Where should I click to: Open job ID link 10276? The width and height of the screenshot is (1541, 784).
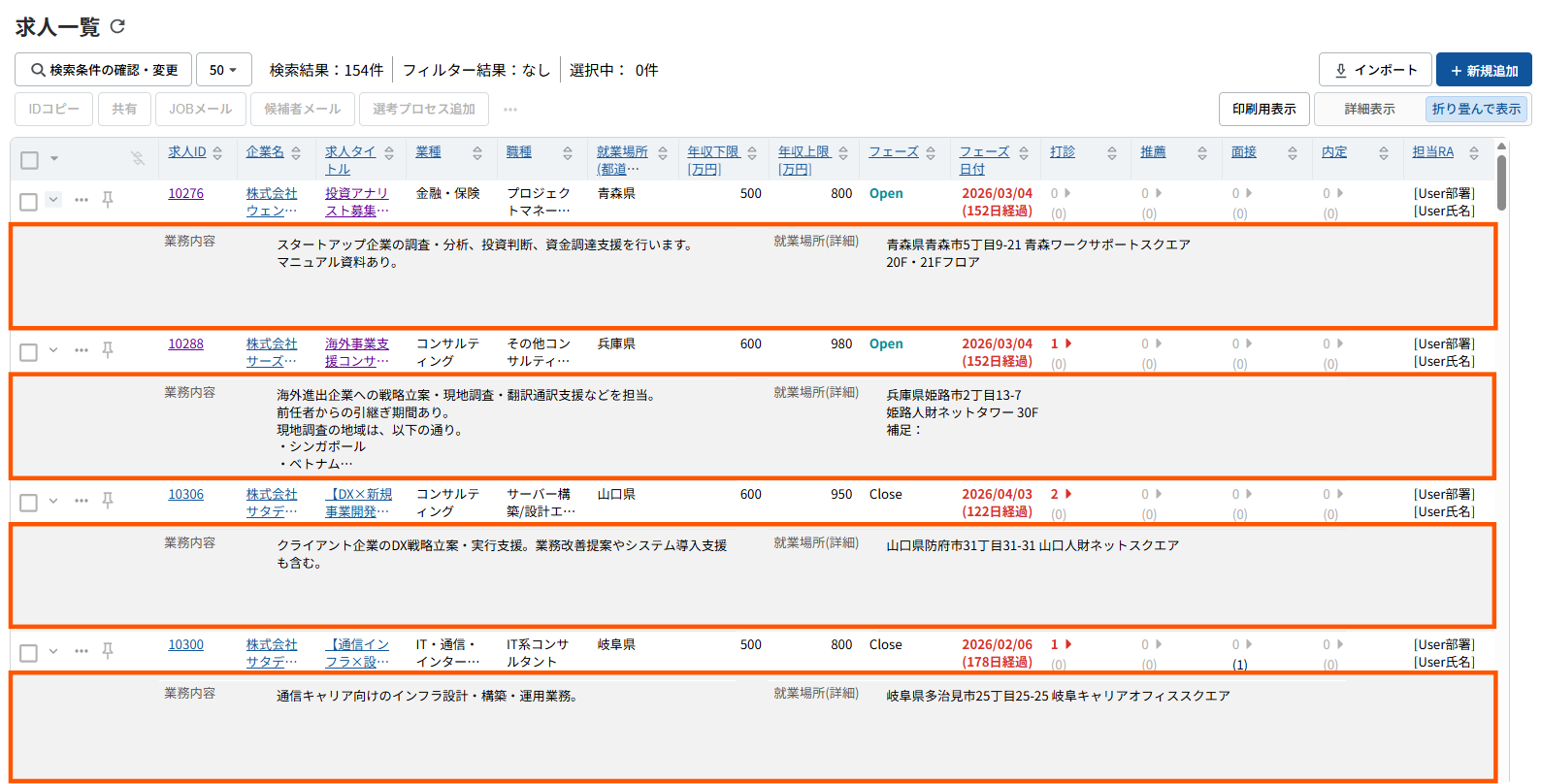[185, 193]
